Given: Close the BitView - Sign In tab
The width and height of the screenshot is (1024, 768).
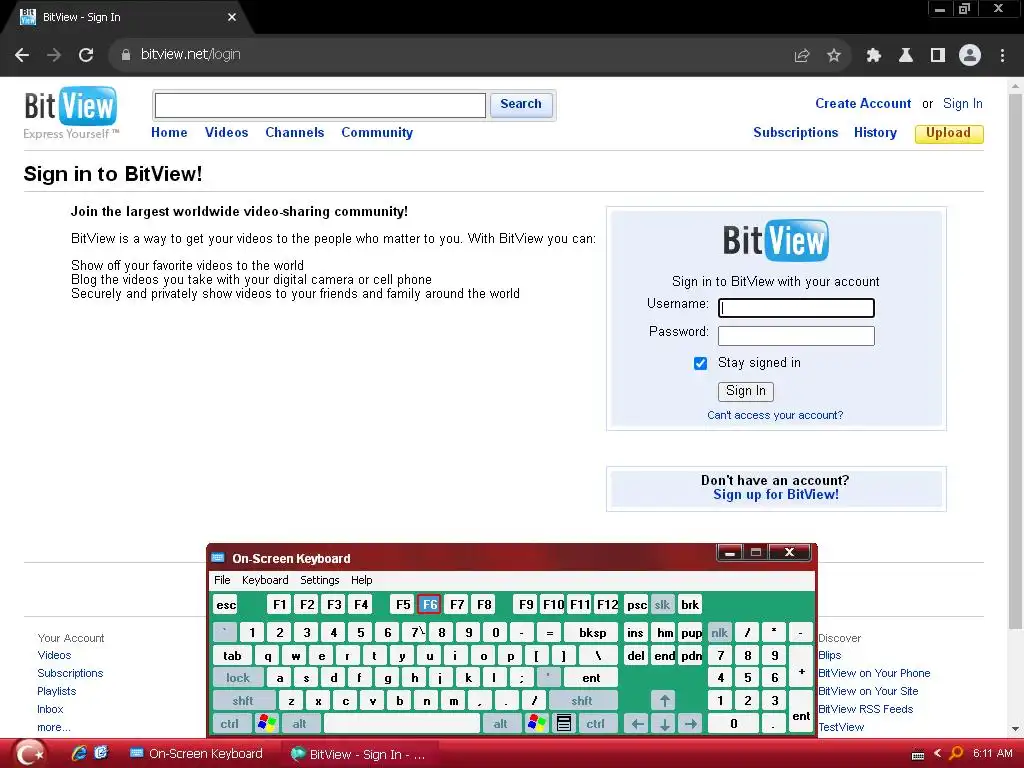Looking at the screenshot, I should tap(232, 17).
